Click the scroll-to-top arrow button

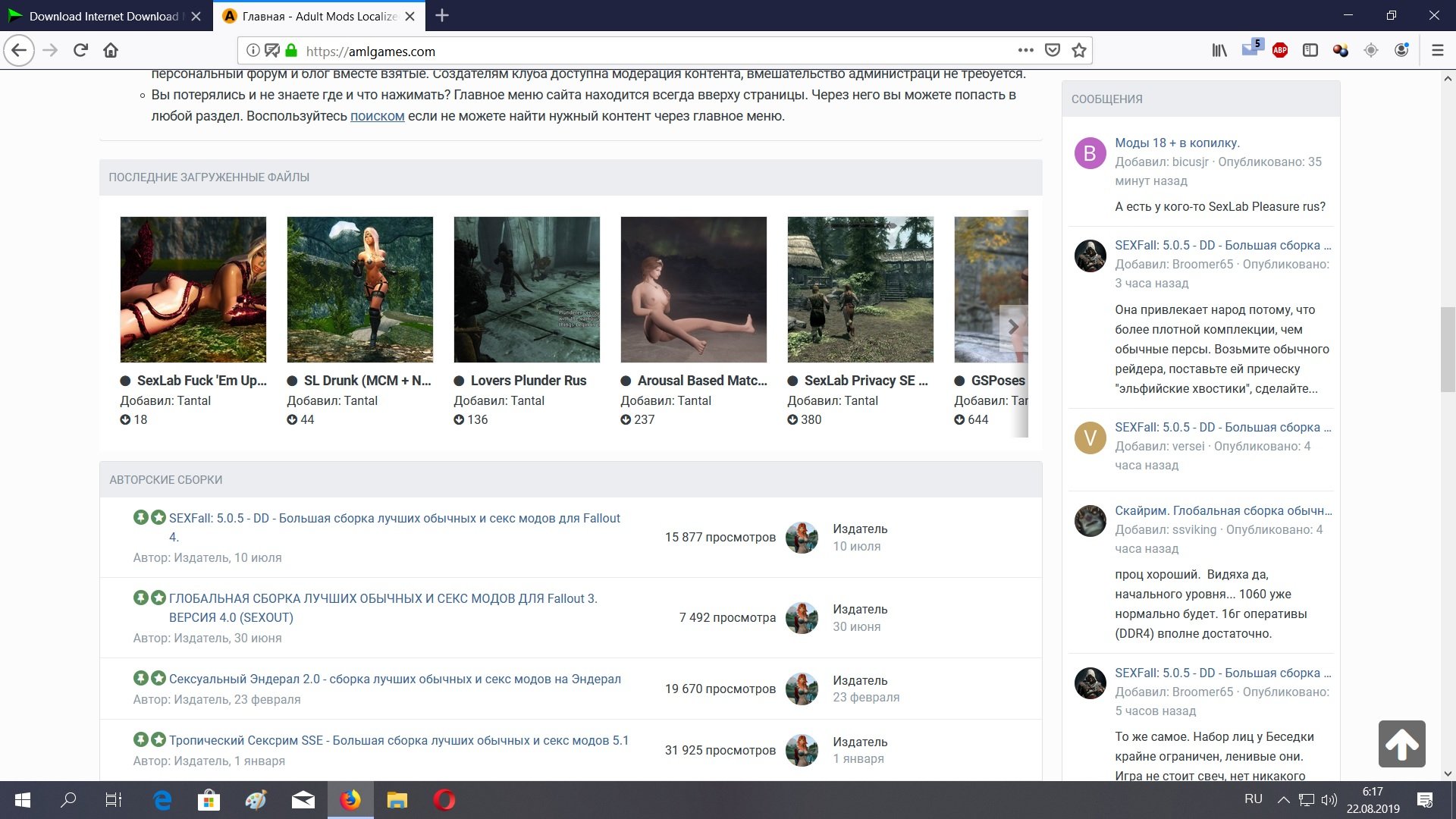point(1401,744)
